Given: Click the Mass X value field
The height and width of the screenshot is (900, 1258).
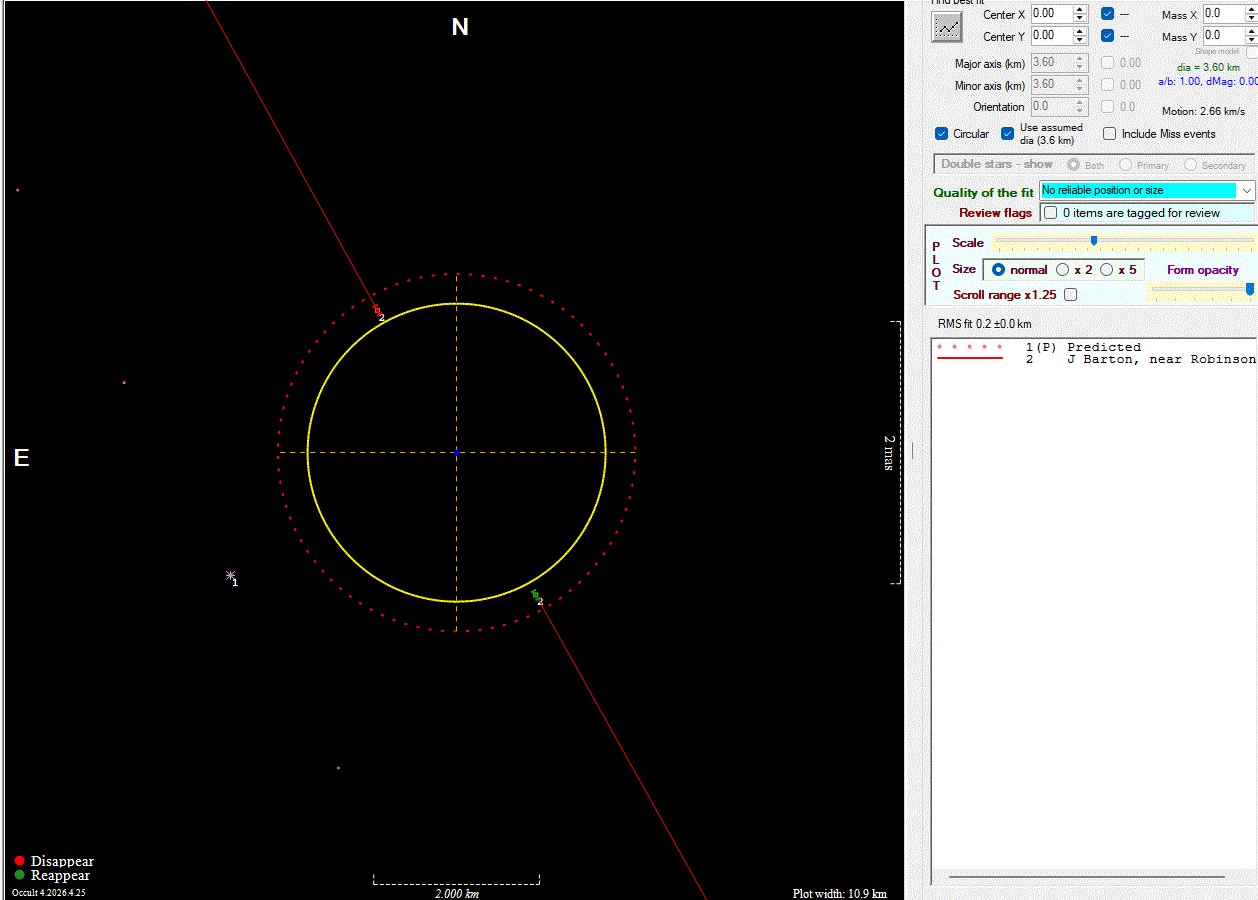Looking at the screenshot, I should click(x=1224, y=14).
